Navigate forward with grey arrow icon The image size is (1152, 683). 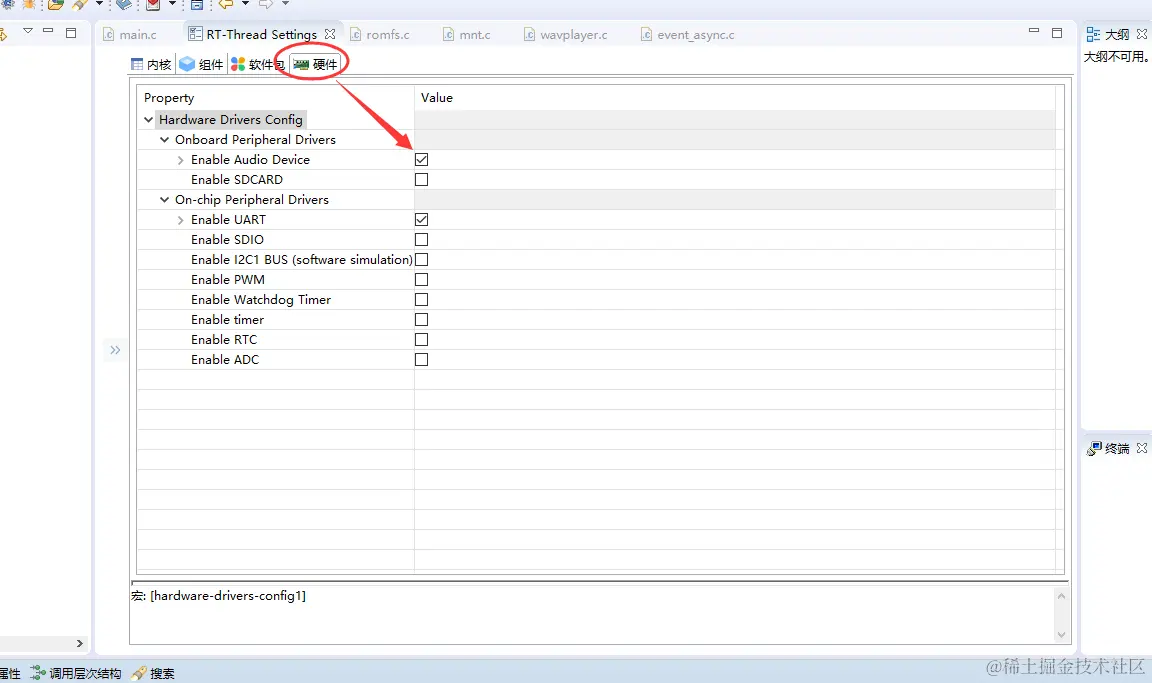click(x=267, y=4)
